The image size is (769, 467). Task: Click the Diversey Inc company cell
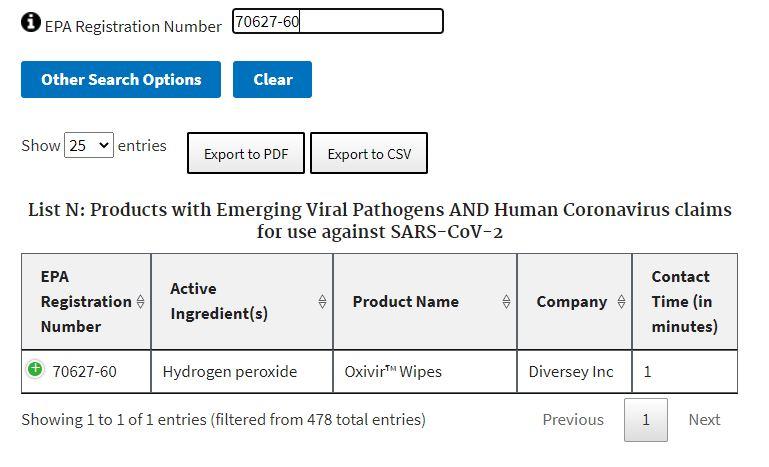(571, 372)
